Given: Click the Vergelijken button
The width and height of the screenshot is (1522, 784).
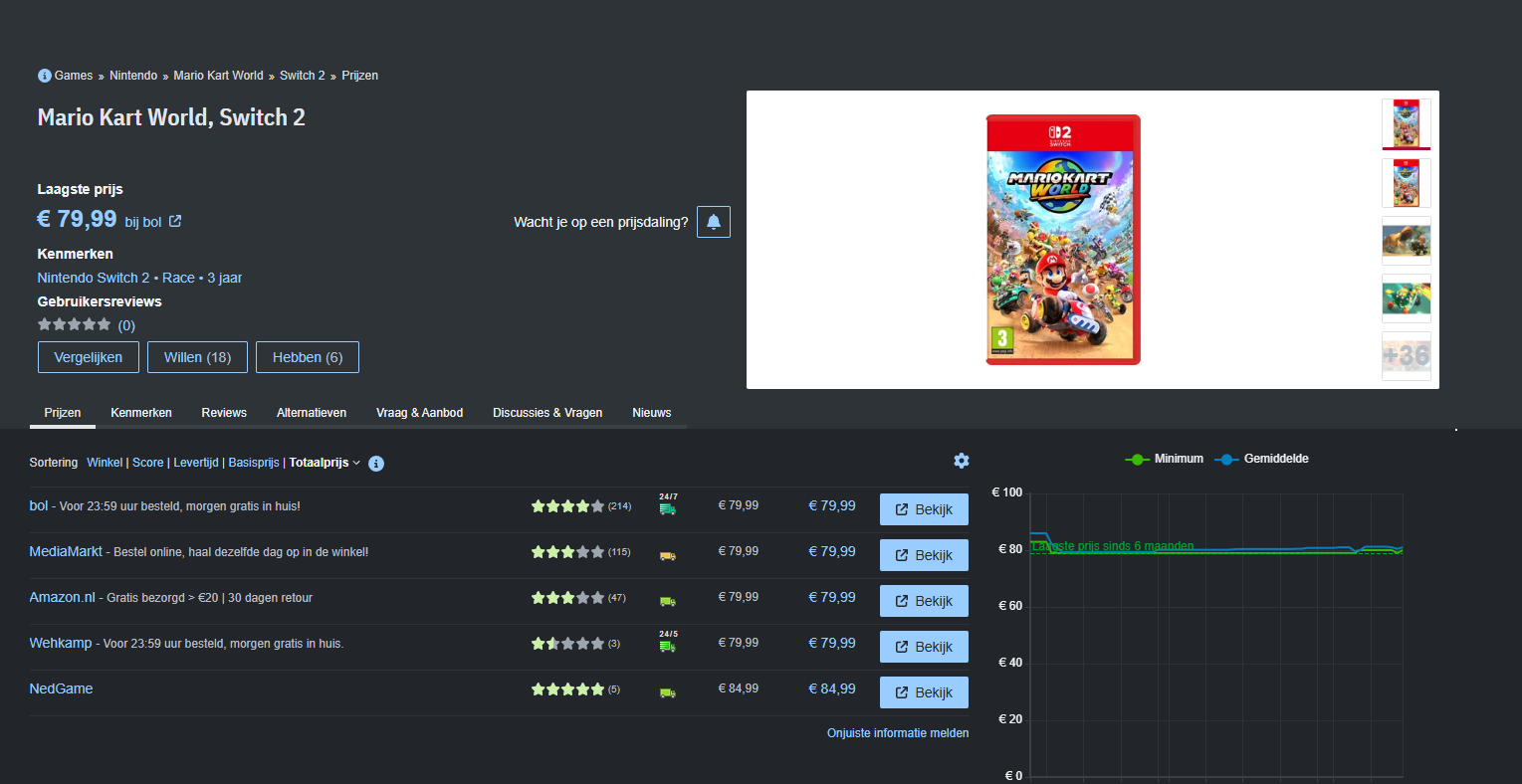Looking at the screenshot, I should (89, 357).
